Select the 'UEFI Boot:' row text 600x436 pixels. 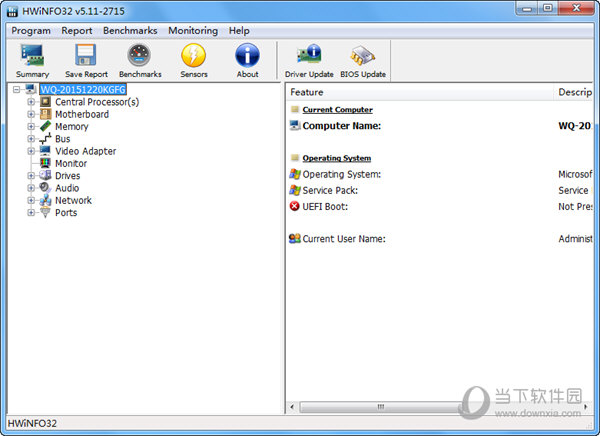pos(325,206)
